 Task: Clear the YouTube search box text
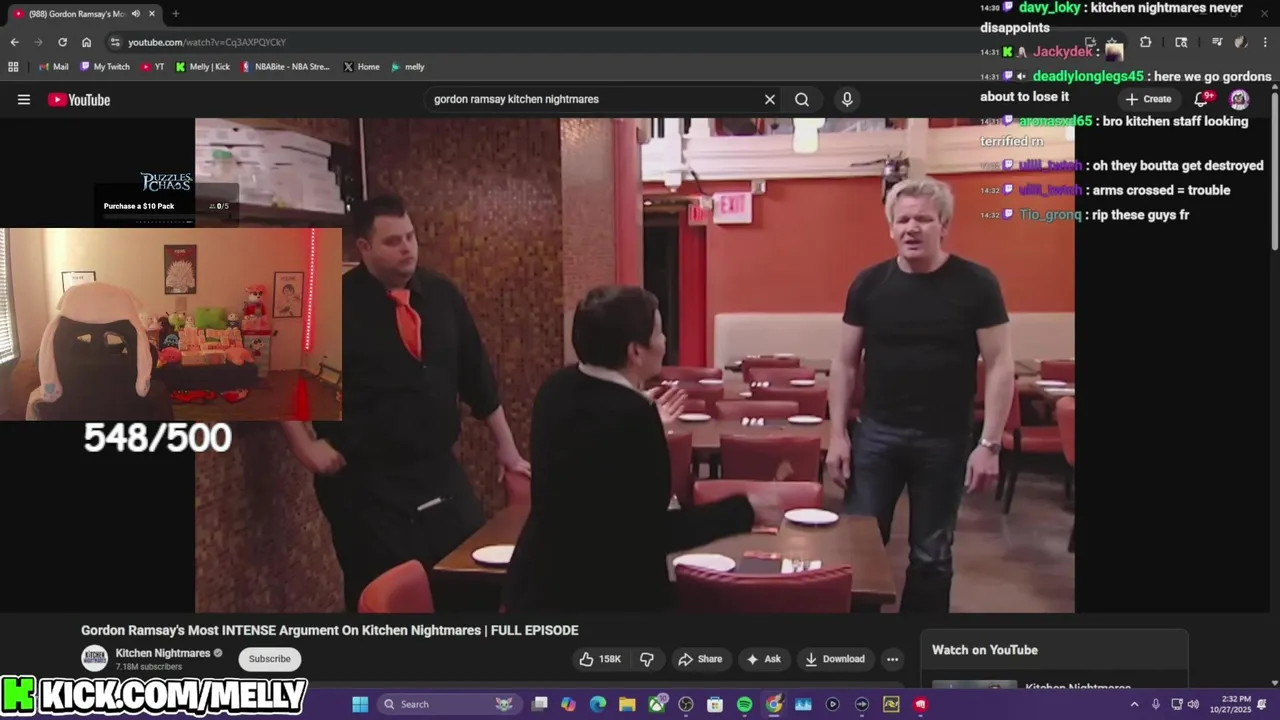769,99
